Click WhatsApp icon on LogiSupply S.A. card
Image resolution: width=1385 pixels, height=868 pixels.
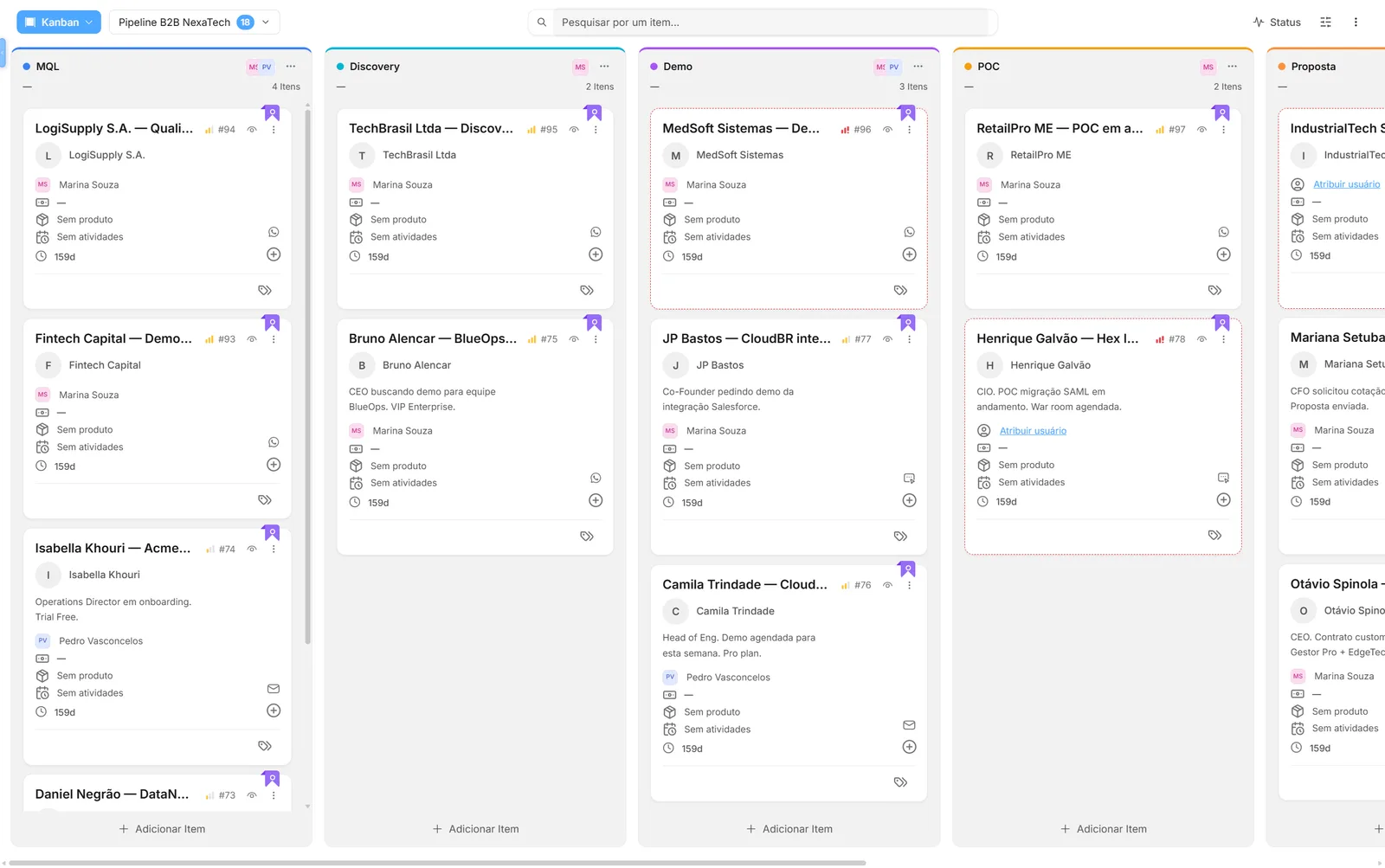(x=274, y=232)
